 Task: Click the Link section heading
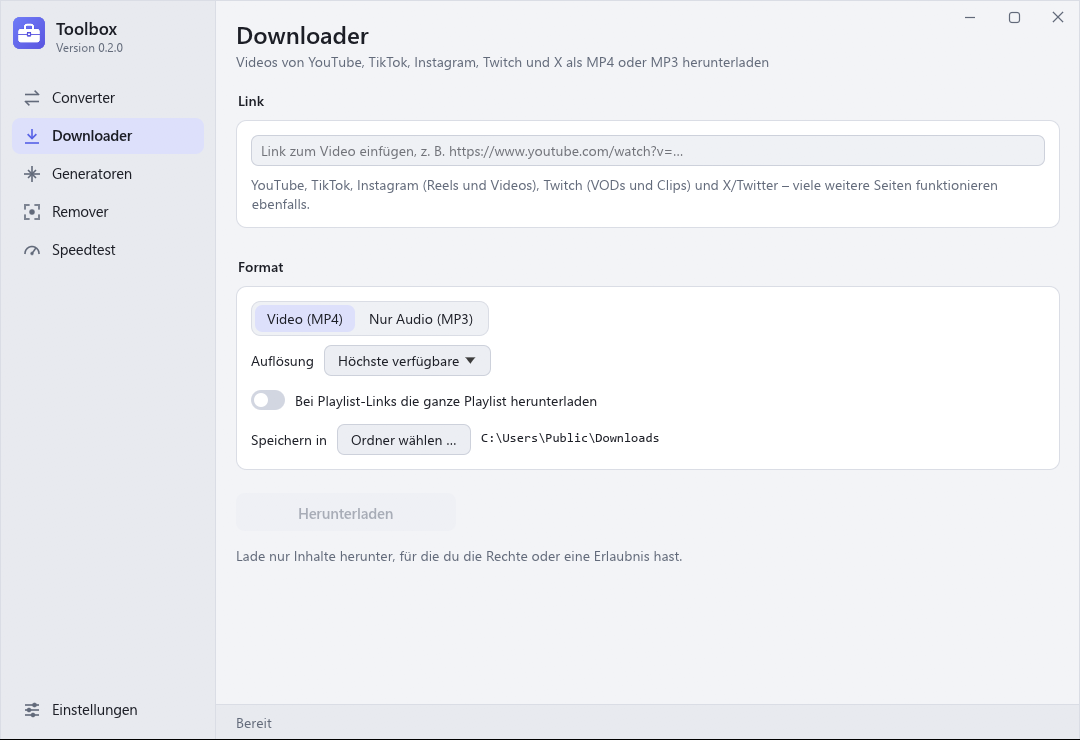tap(251, 101)
